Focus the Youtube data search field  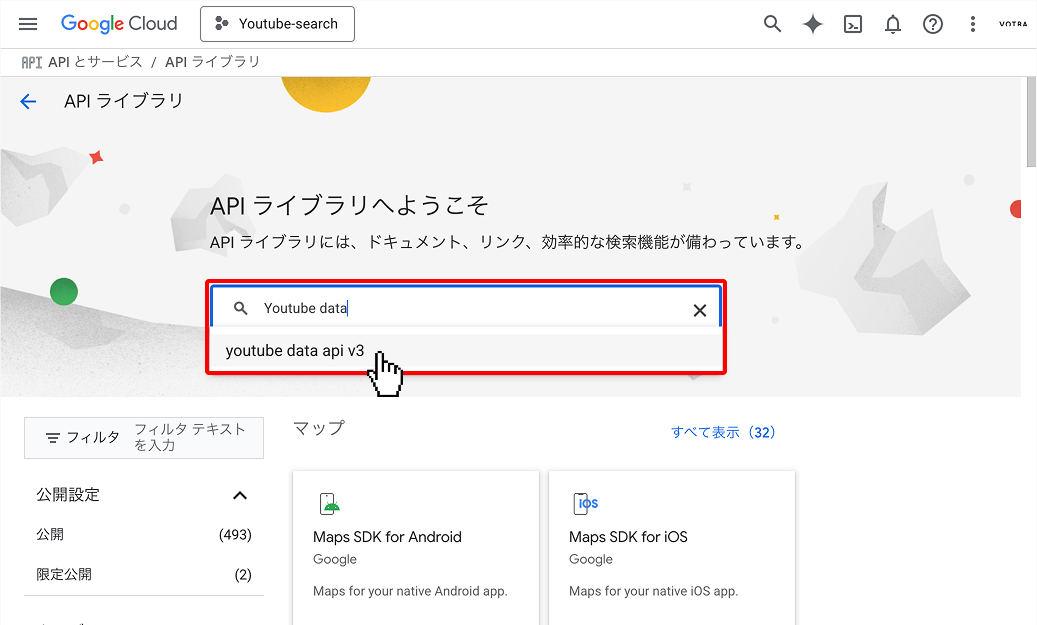point(466,308)
